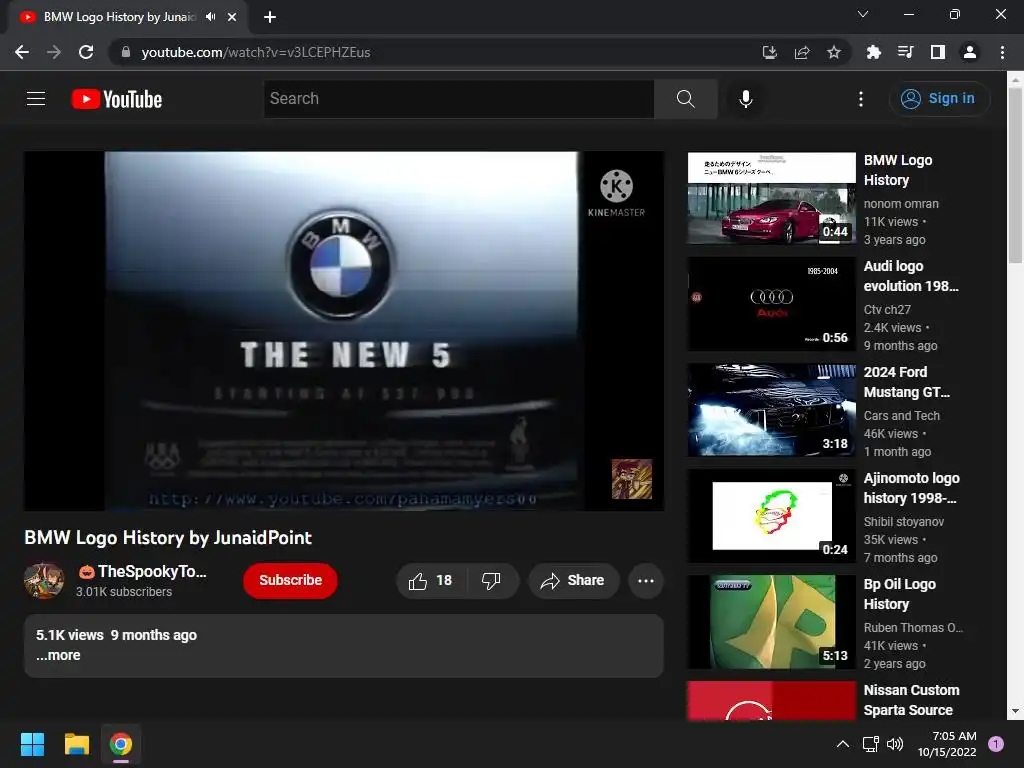Open Shibil stoyanov channel name

pos(904,522)
